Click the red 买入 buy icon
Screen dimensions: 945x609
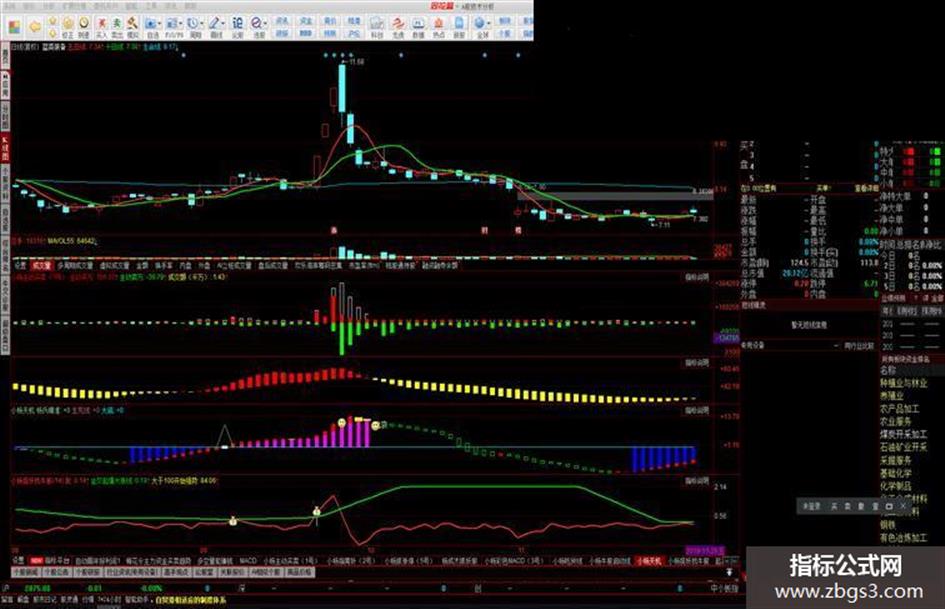(x=101, y=25)
